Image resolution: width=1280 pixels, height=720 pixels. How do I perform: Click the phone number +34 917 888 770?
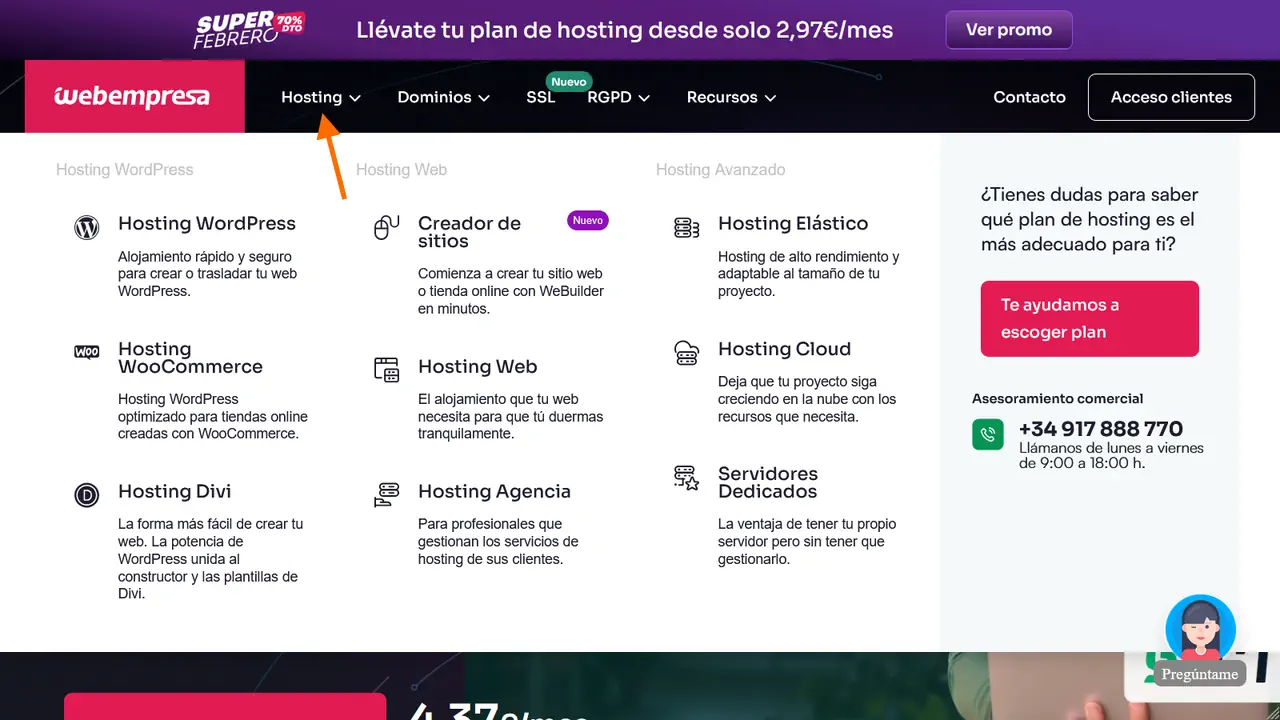point(1101,429)
